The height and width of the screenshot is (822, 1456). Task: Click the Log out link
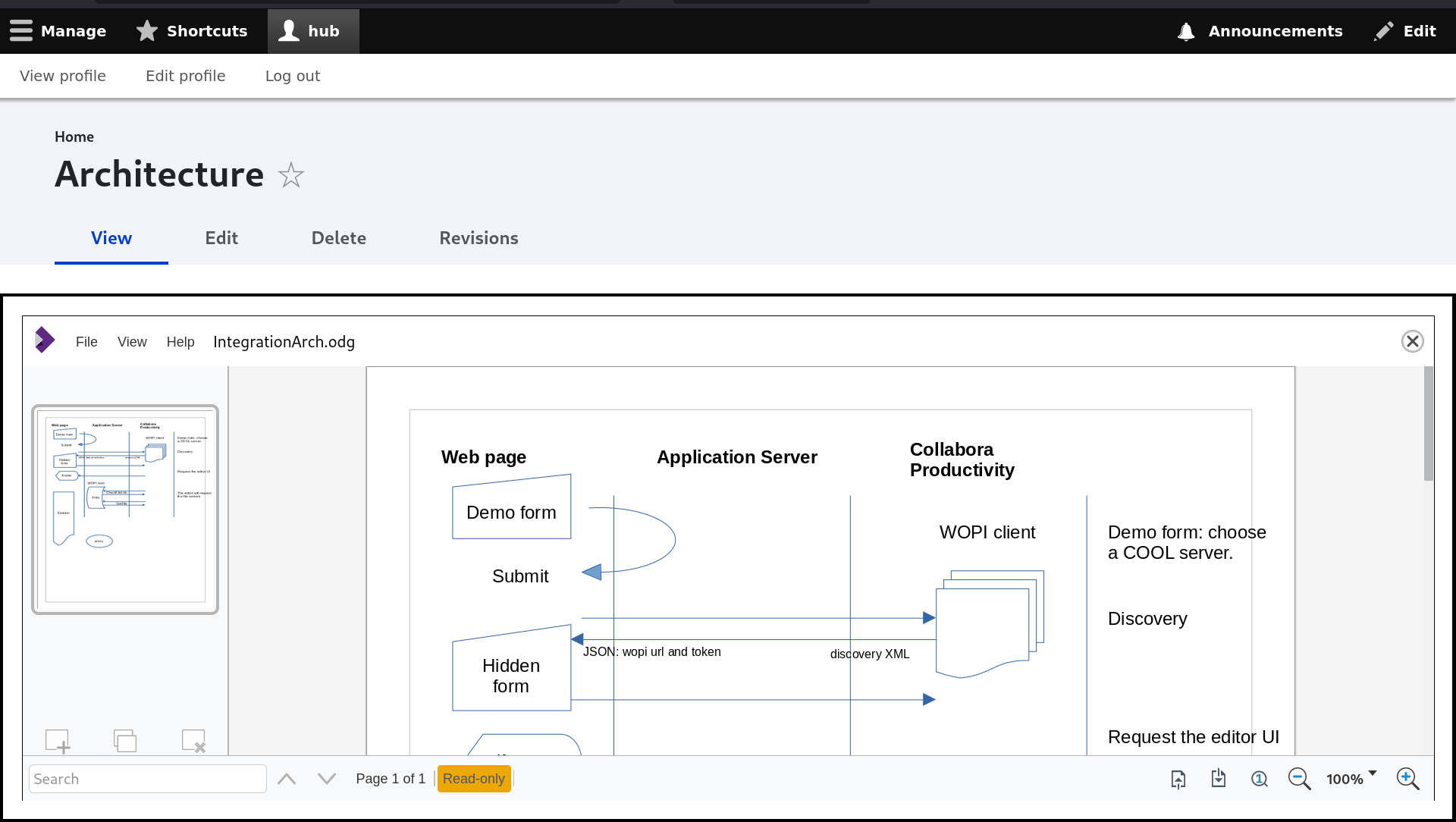[293, 76]
